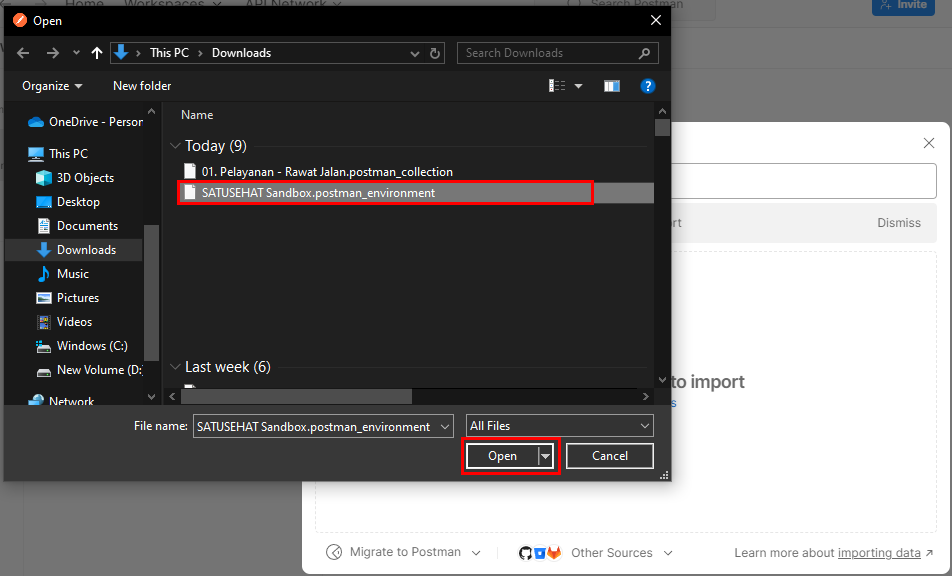Viewport: 952px width, 576px height.
Task: Open the All Files type dropdown
Action: pos(559,426)
